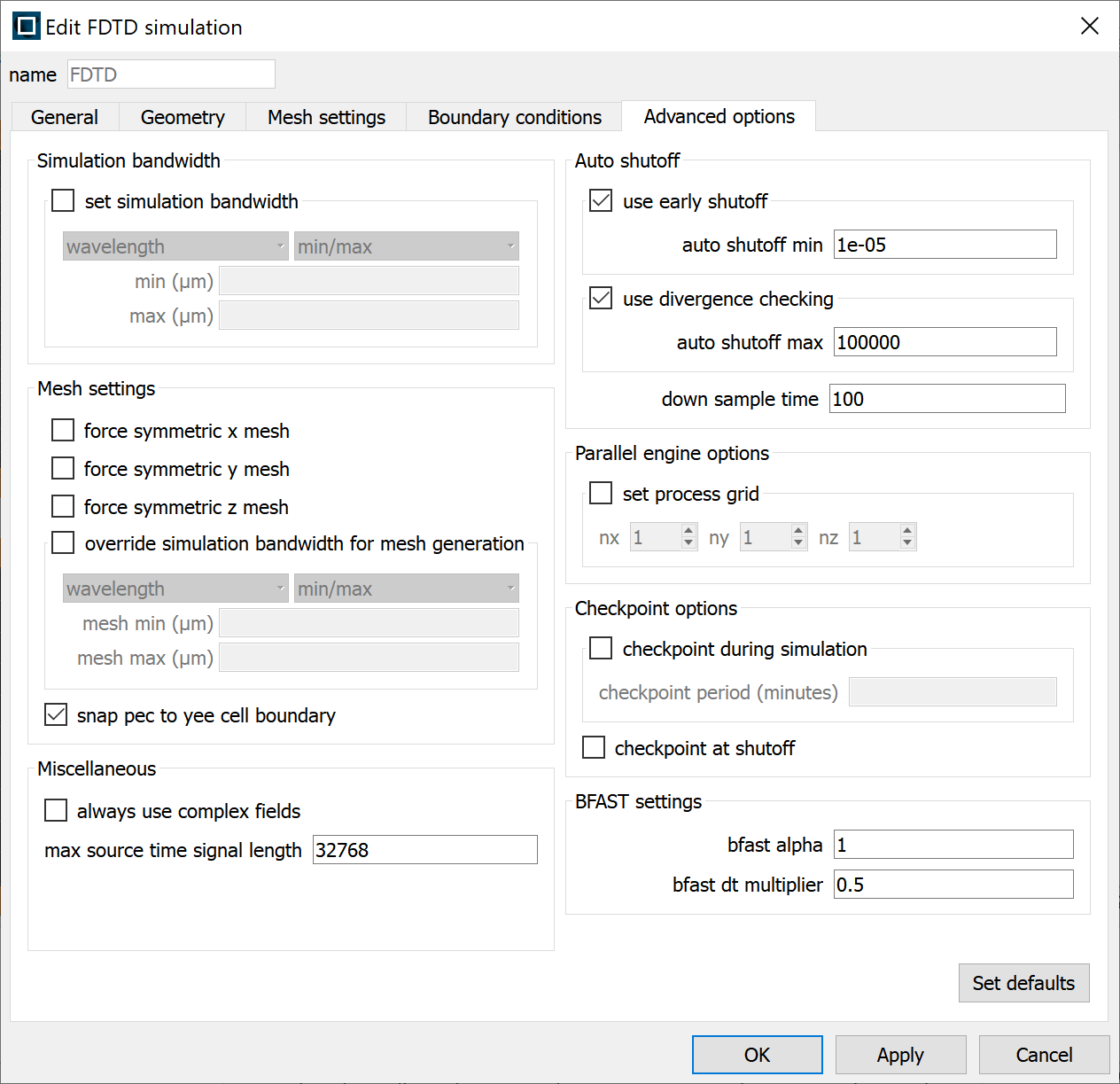
Task: Increase the nz process grid value
Action: 906,531
